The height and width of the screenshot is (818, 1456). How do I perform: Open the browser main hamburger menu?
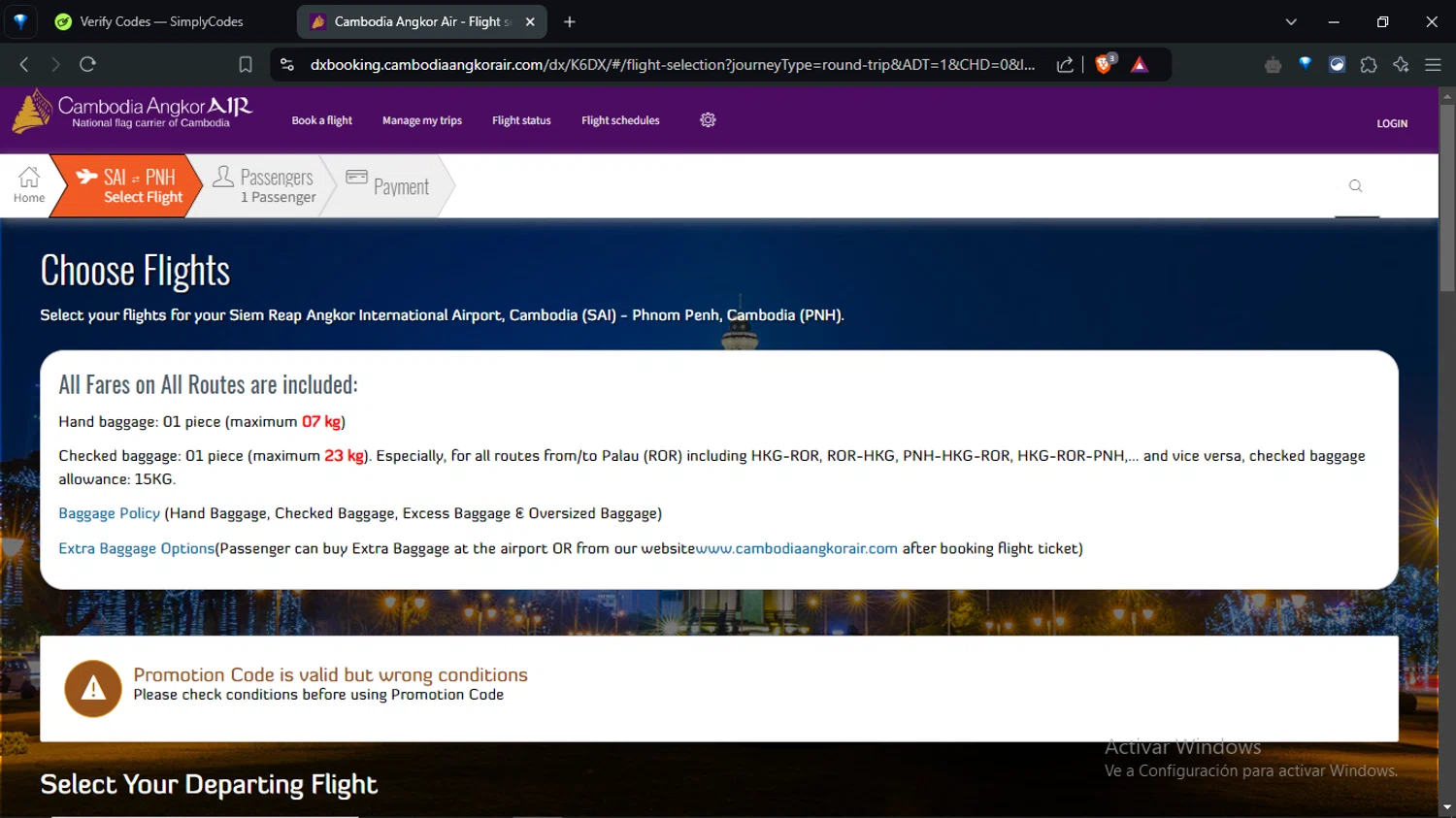coord(1433,65)
